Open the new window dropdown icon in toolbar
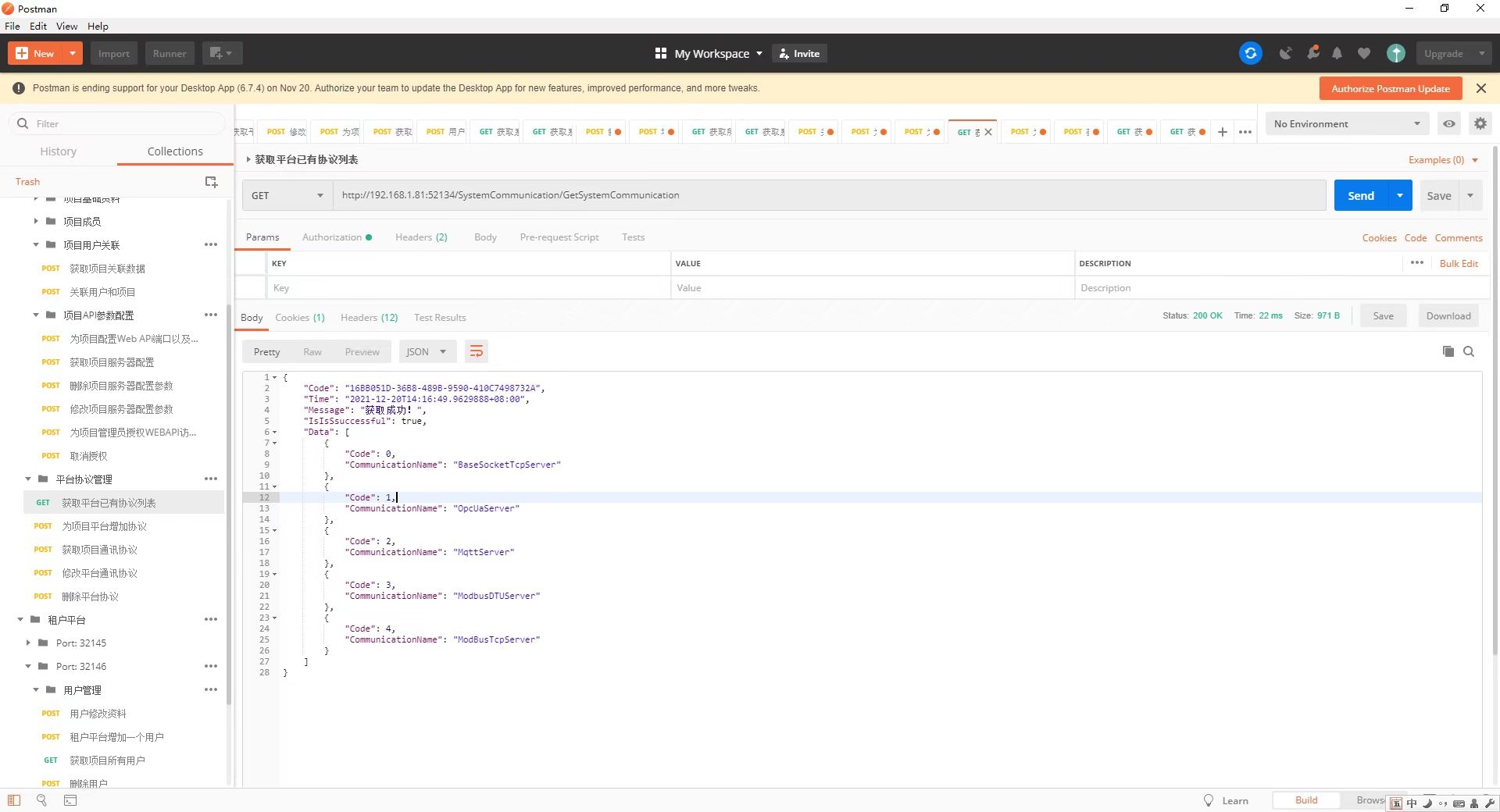This screenshot has width=1500, height=812. (222, 53)
